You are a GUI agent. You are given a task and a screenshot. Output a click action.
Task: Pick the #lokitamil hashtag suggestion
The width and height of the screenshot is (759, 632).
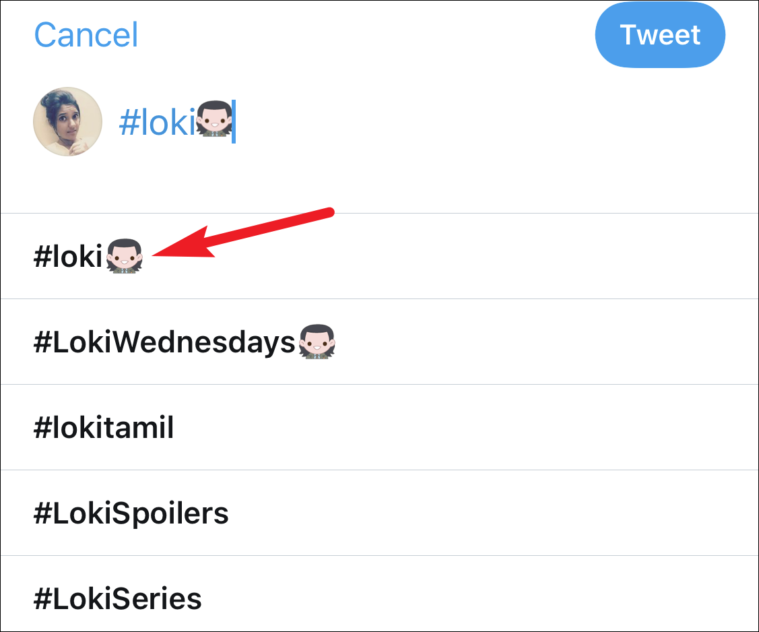click(x=104, y=428)
